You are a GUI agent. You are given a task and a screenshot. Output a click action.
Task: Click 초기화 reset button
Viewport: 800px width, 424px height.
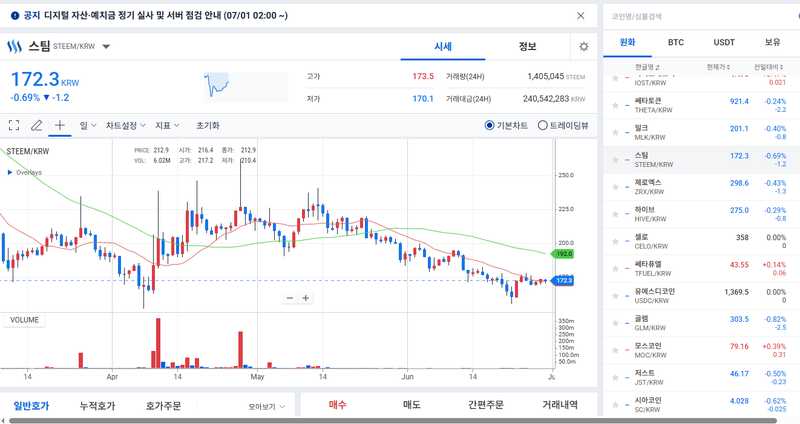[208, 125]
